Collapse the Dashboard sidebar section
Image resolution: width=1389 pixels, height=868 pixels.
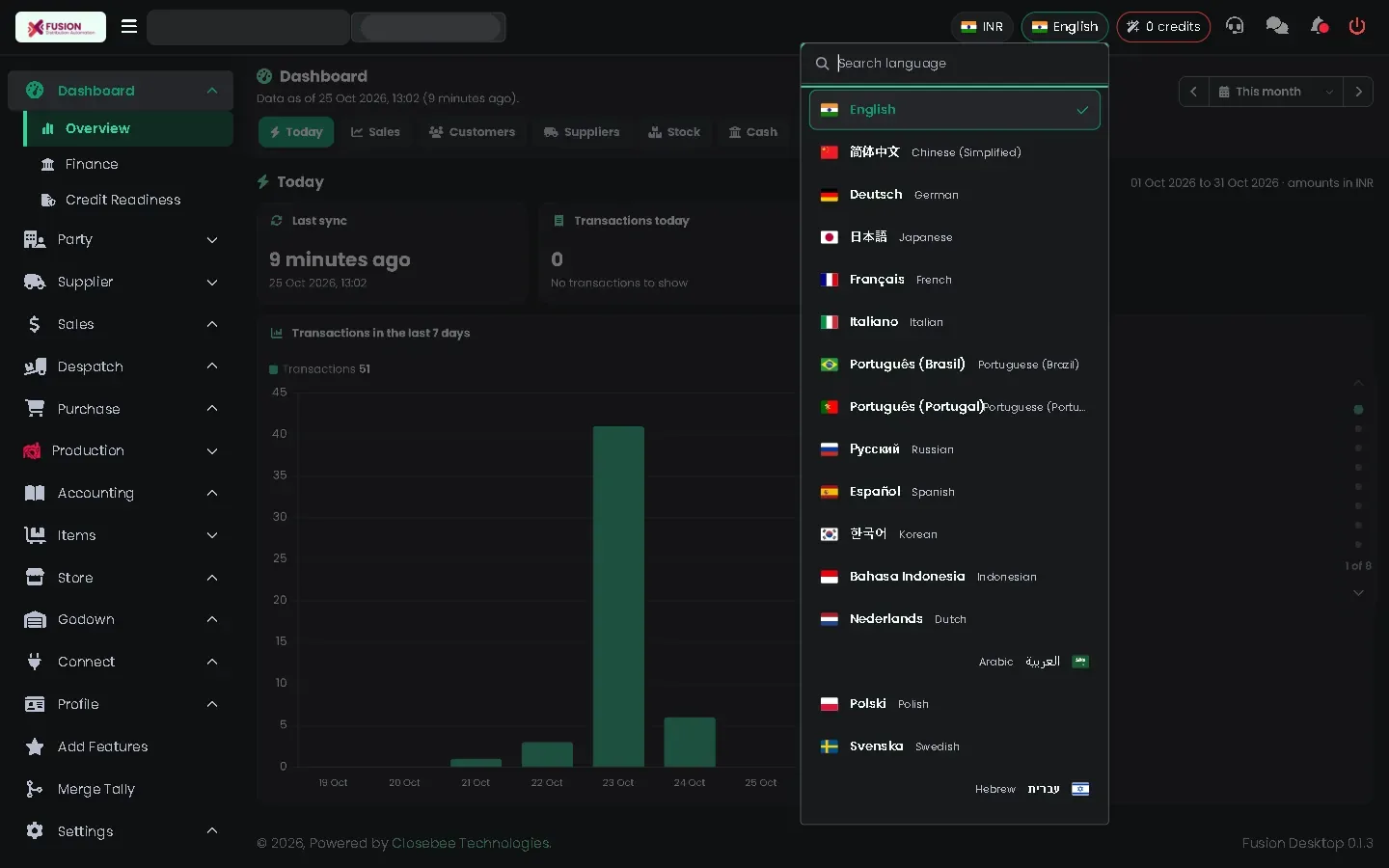212,91
